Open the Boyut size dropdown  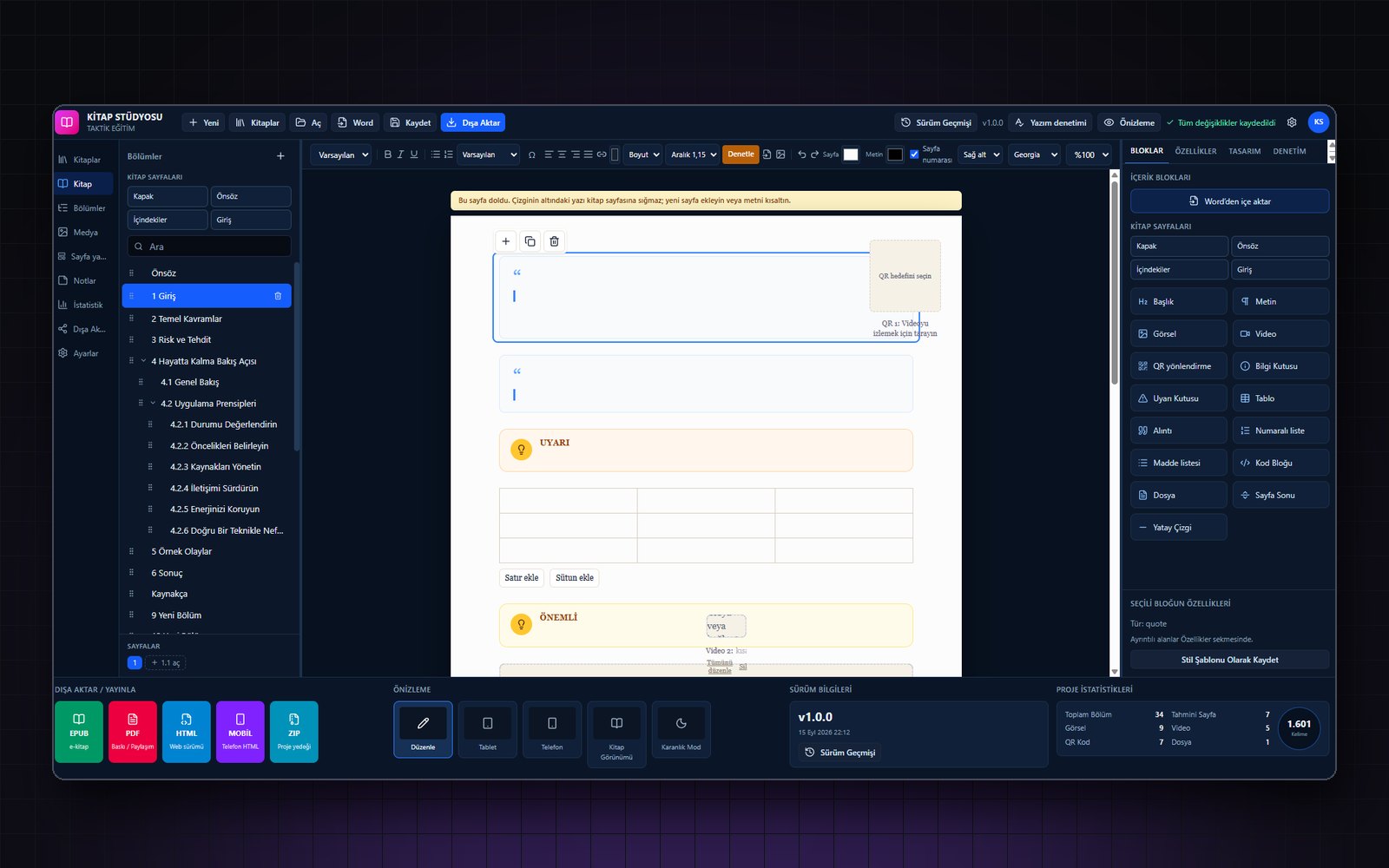642,155
